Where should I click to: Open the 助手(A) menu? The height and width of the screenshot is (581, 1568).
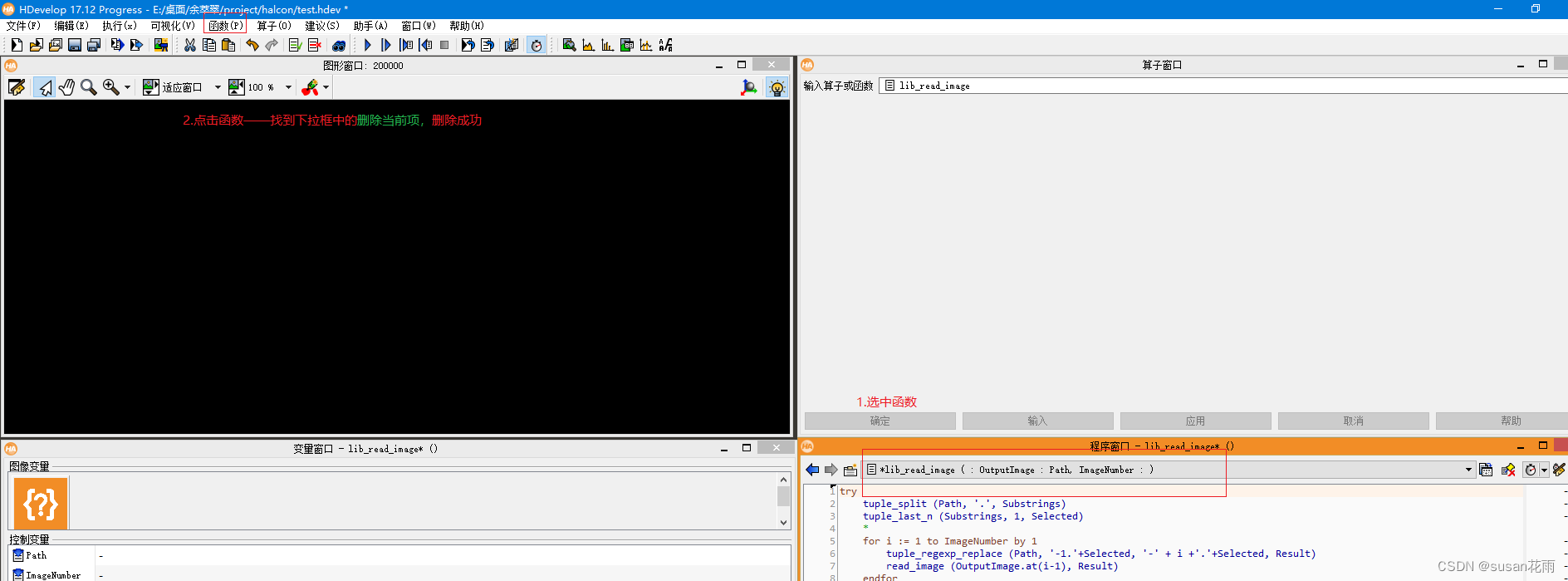point(370,26)
